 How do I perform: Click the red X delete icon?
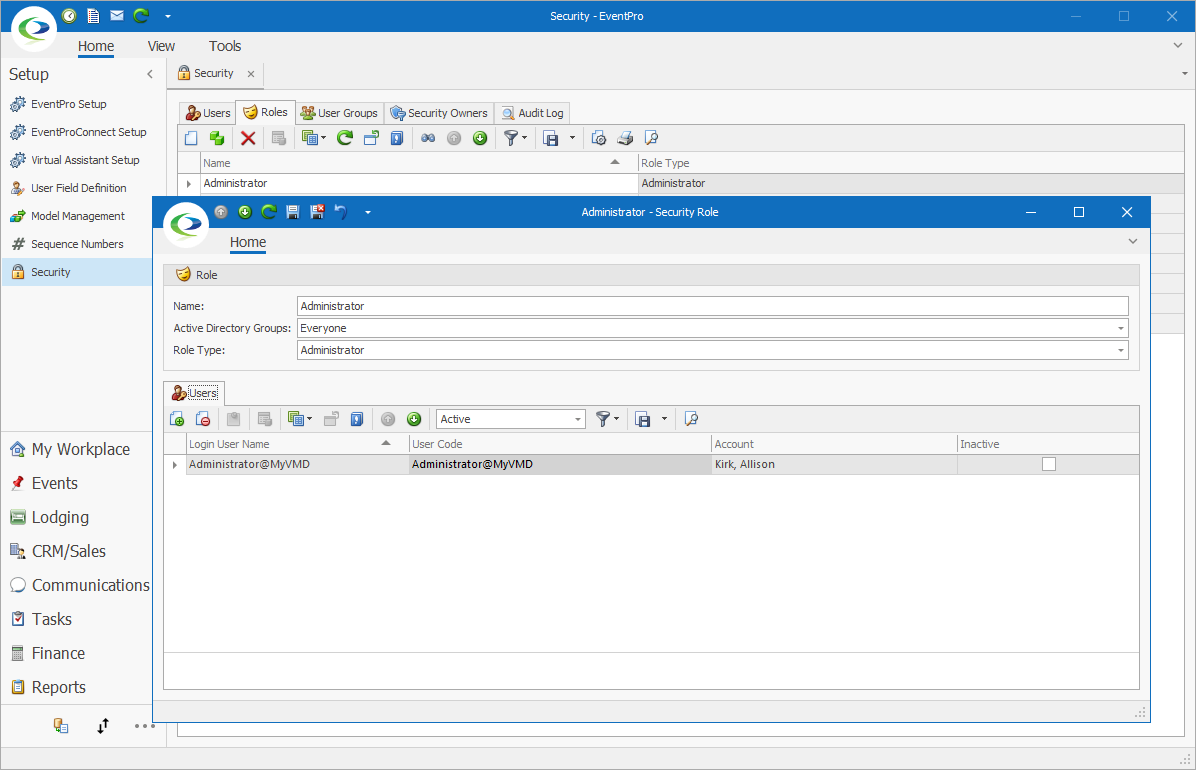tap(248, 138)
